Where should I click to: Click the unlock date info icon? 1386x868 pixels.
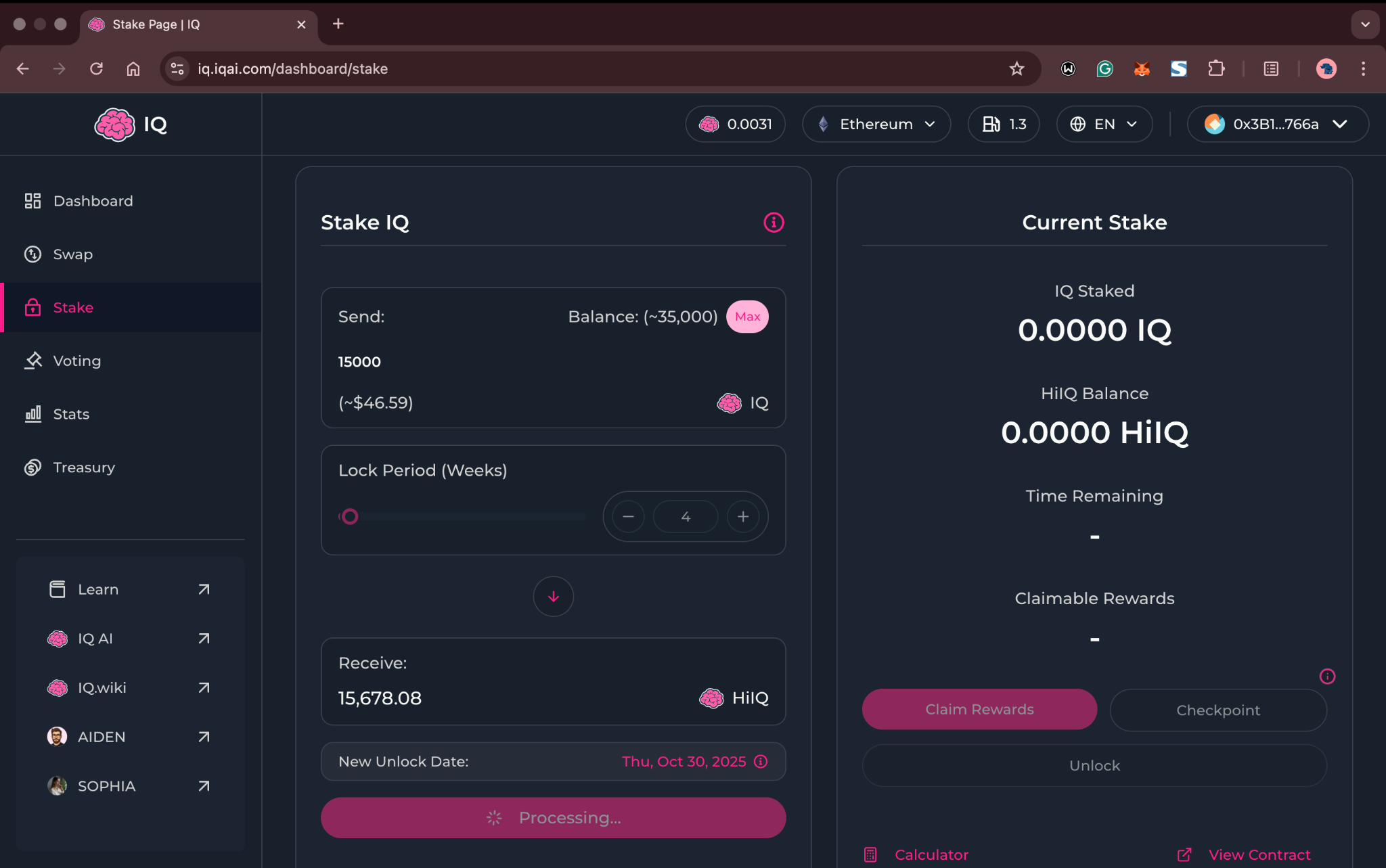point(761,761)
